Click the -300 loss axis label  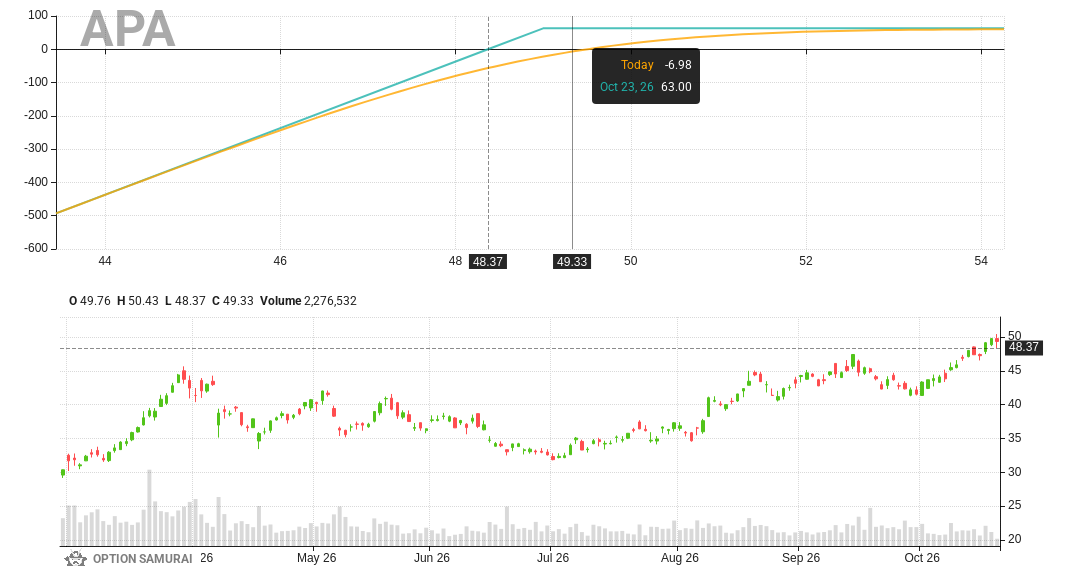(x=36, y=148)
